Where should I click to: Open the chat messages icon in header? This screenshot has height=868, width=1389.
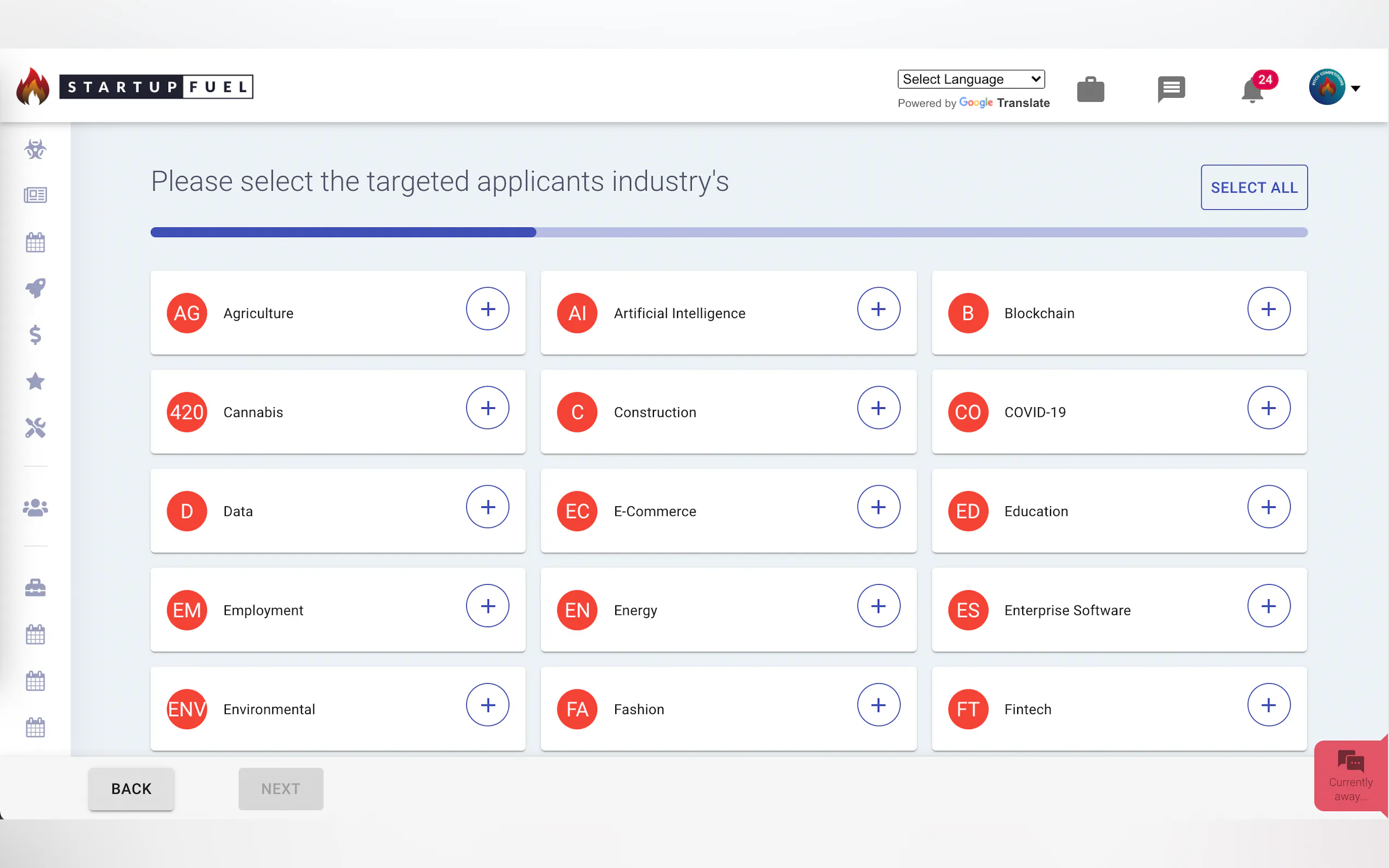pos(1171,89)
